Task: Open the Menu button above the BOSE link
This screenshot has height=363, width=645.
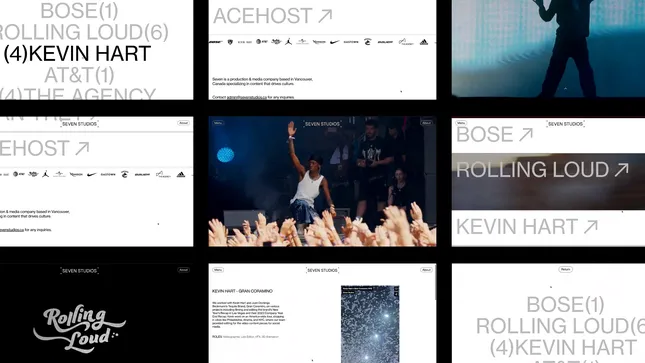Action: pyautogui.click(x=461, y=123)
